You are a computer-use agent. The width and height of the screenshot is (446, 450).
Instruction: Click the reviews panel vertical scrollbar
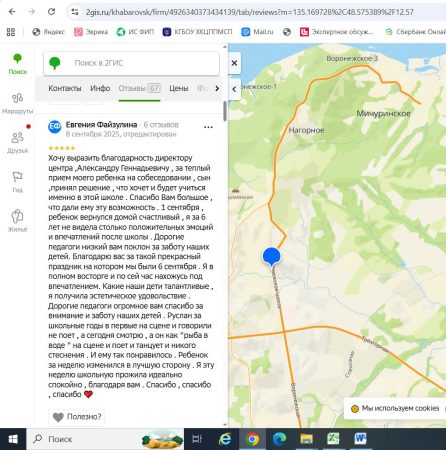pyautogui.click(x=225, y=111)
